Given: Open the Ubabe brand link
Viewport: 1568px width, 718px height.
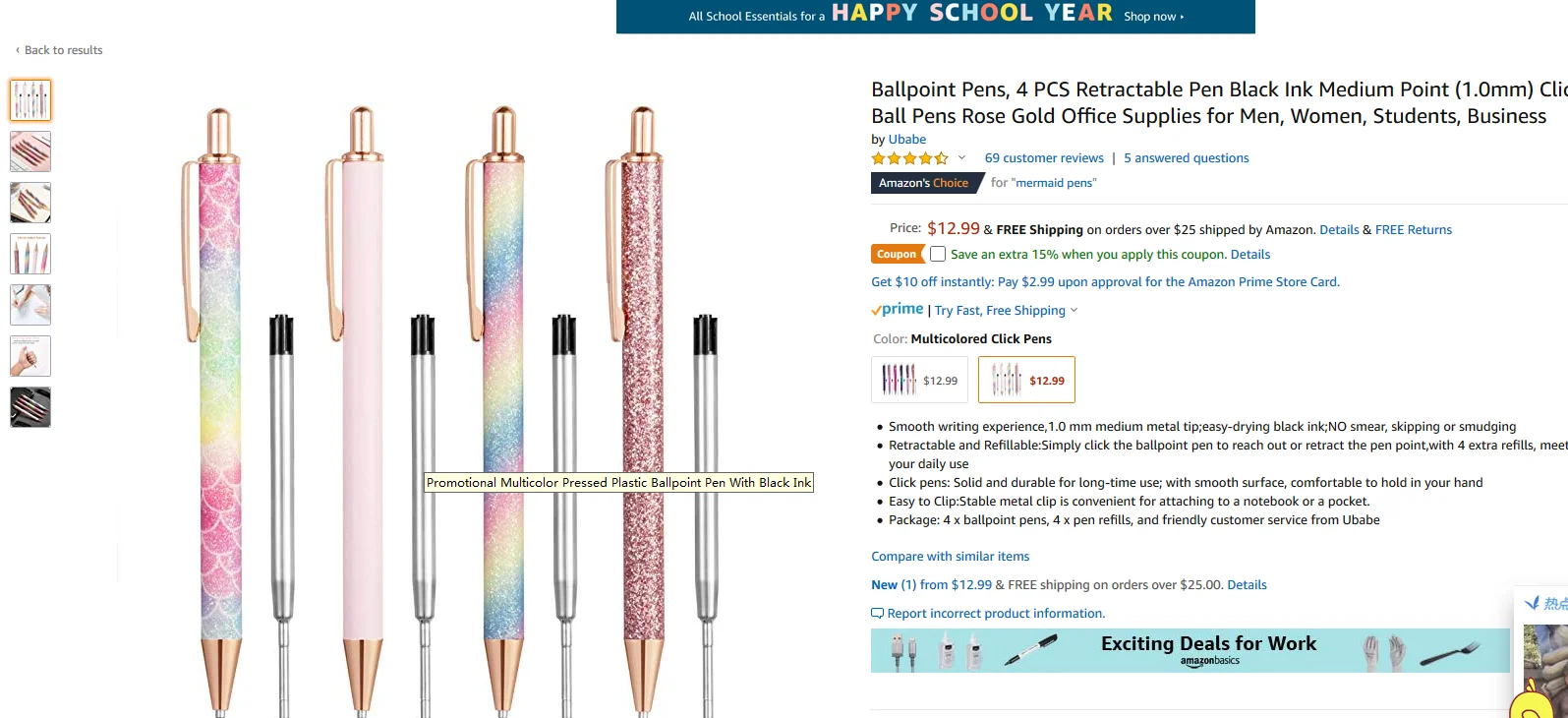Looking at the screenshot, I should click(906, 140).
